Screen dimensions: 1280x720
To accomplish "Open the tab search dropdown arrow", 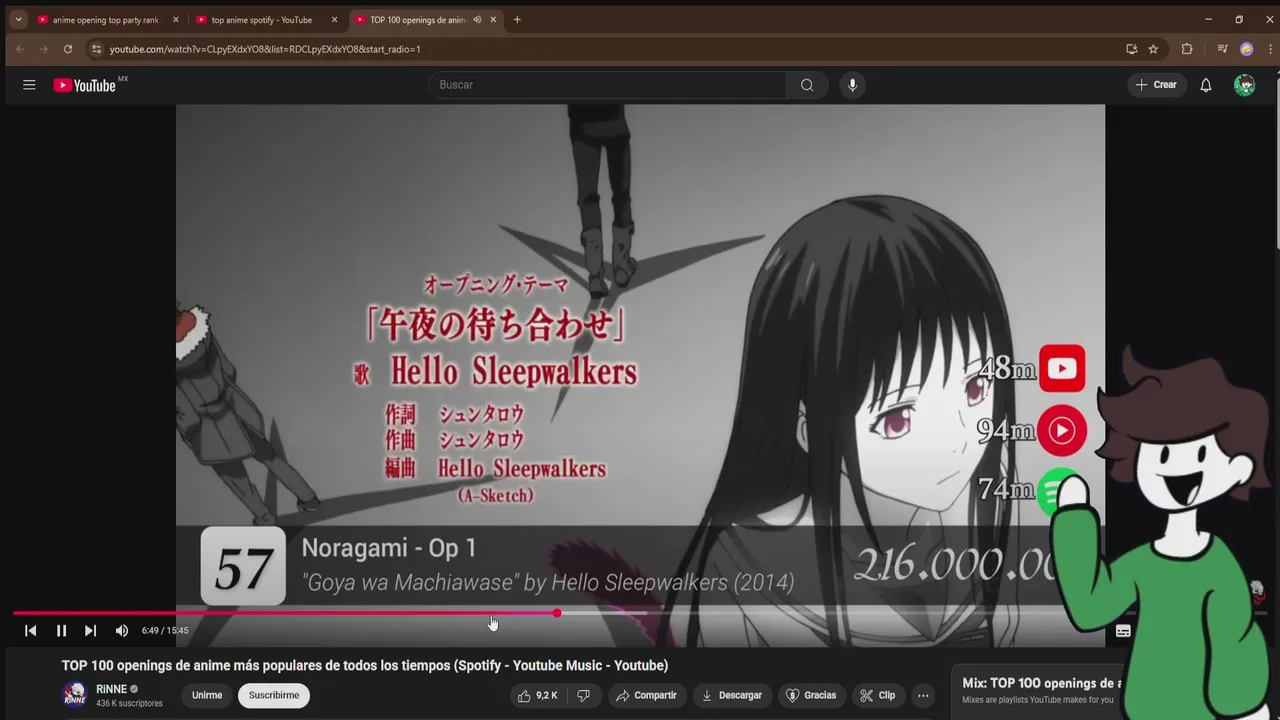I will coord(18,20).
